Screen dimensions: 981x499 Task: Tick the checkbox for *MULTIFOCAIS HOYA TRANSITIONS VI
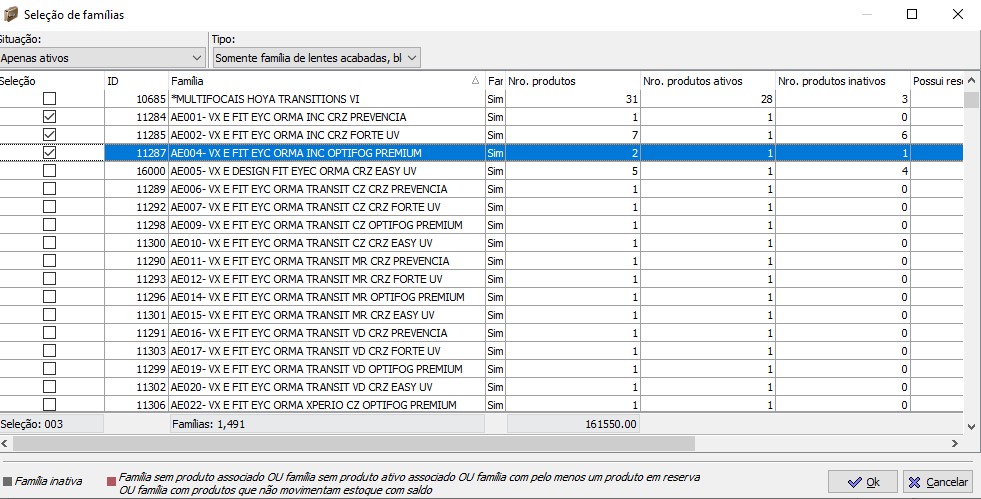tap(49, 99)
